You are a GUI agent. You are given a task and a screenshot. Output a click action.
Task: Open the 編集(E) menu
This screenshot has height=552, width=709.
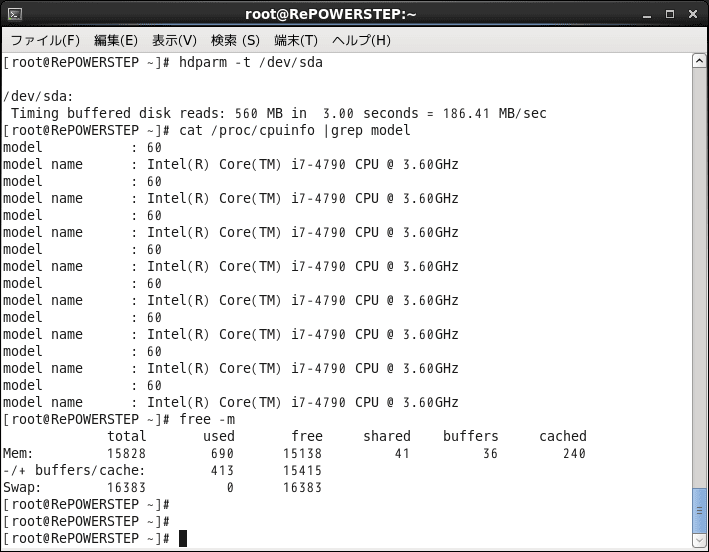click(x=116, y=41)
